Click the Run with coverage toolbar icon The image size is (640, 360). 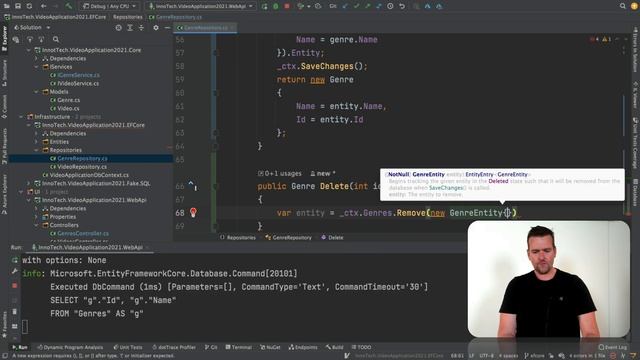click(x=301, y=6)
